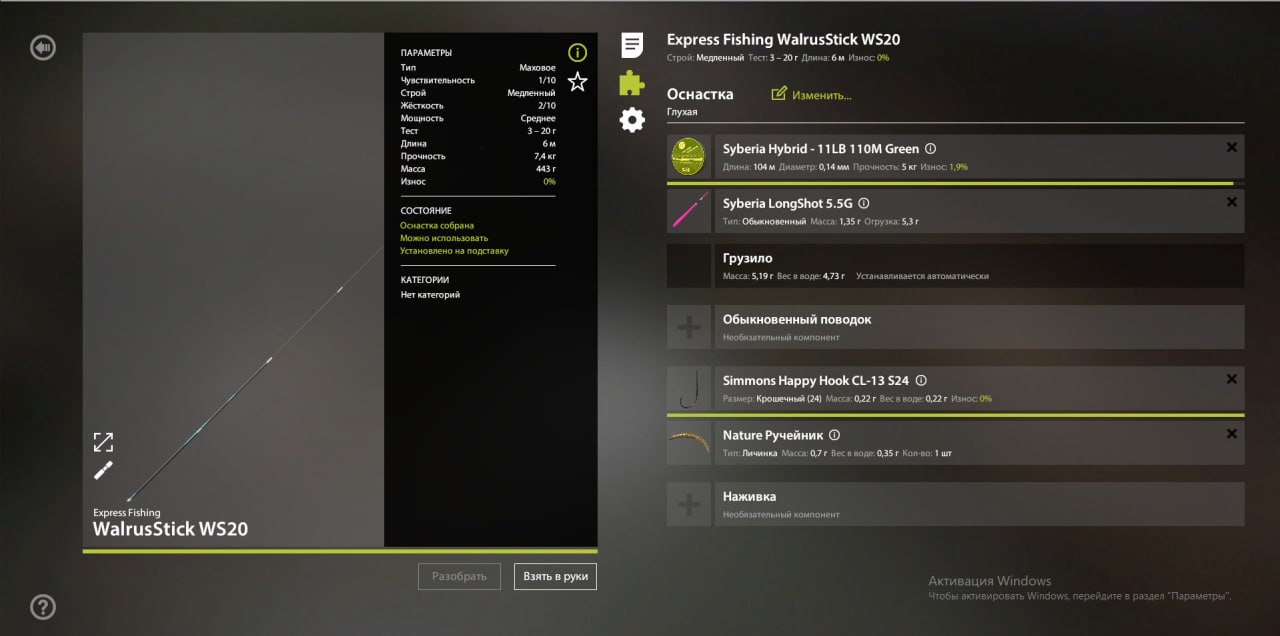Click the Чувствительность 1/10 value
This screenshot has height=636, width=1280.
pyautogui.click(x=547, y=80)
